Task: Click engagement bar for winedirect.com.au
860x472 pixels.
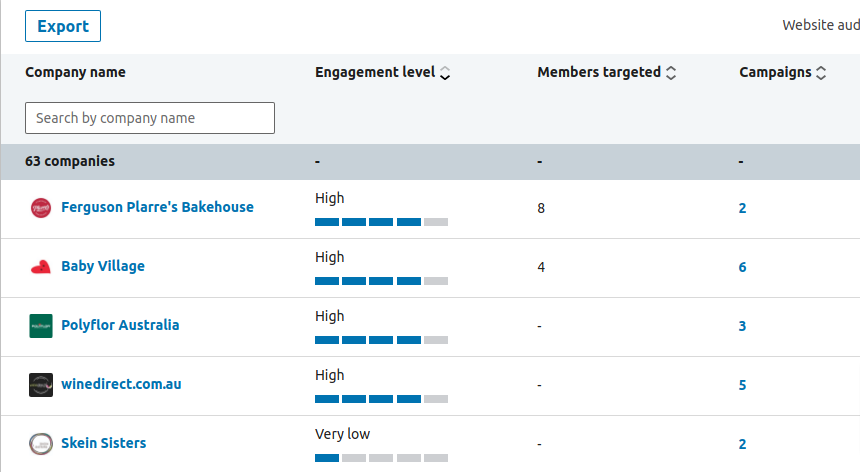Action: coord(381,399)
